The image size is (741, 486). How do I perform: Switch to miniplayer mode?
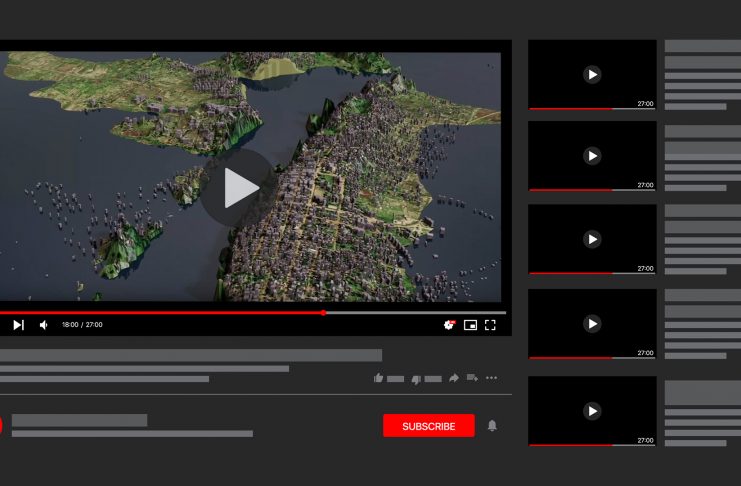click(x=470, y=325)
